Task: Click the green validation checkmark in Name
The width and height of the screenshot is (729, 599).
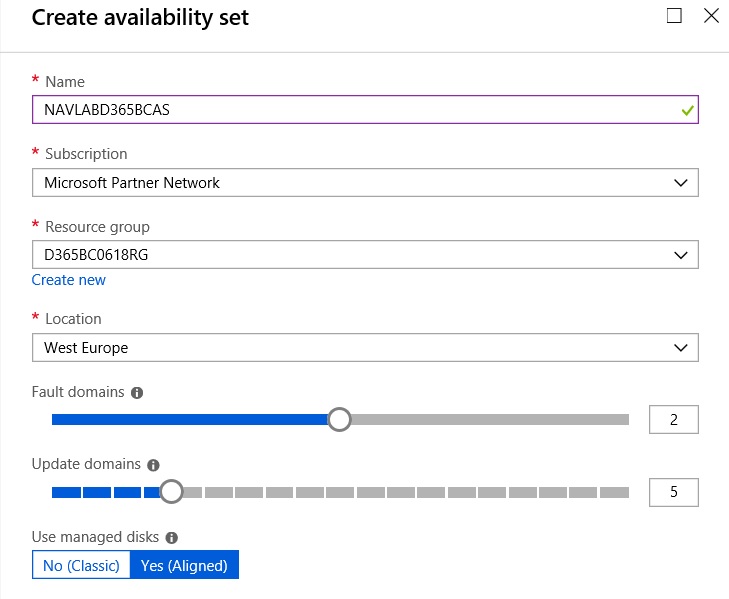Action: coord(688,111)
